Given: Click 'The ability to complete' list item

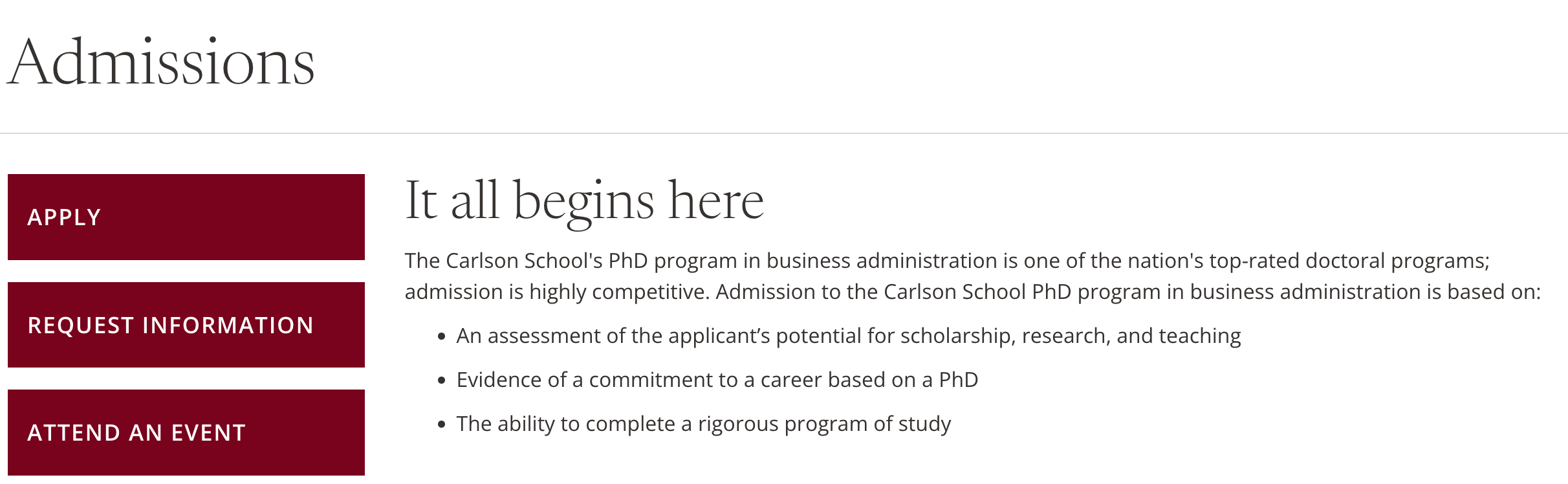Looking at the screenshot, I should (703, 424).
